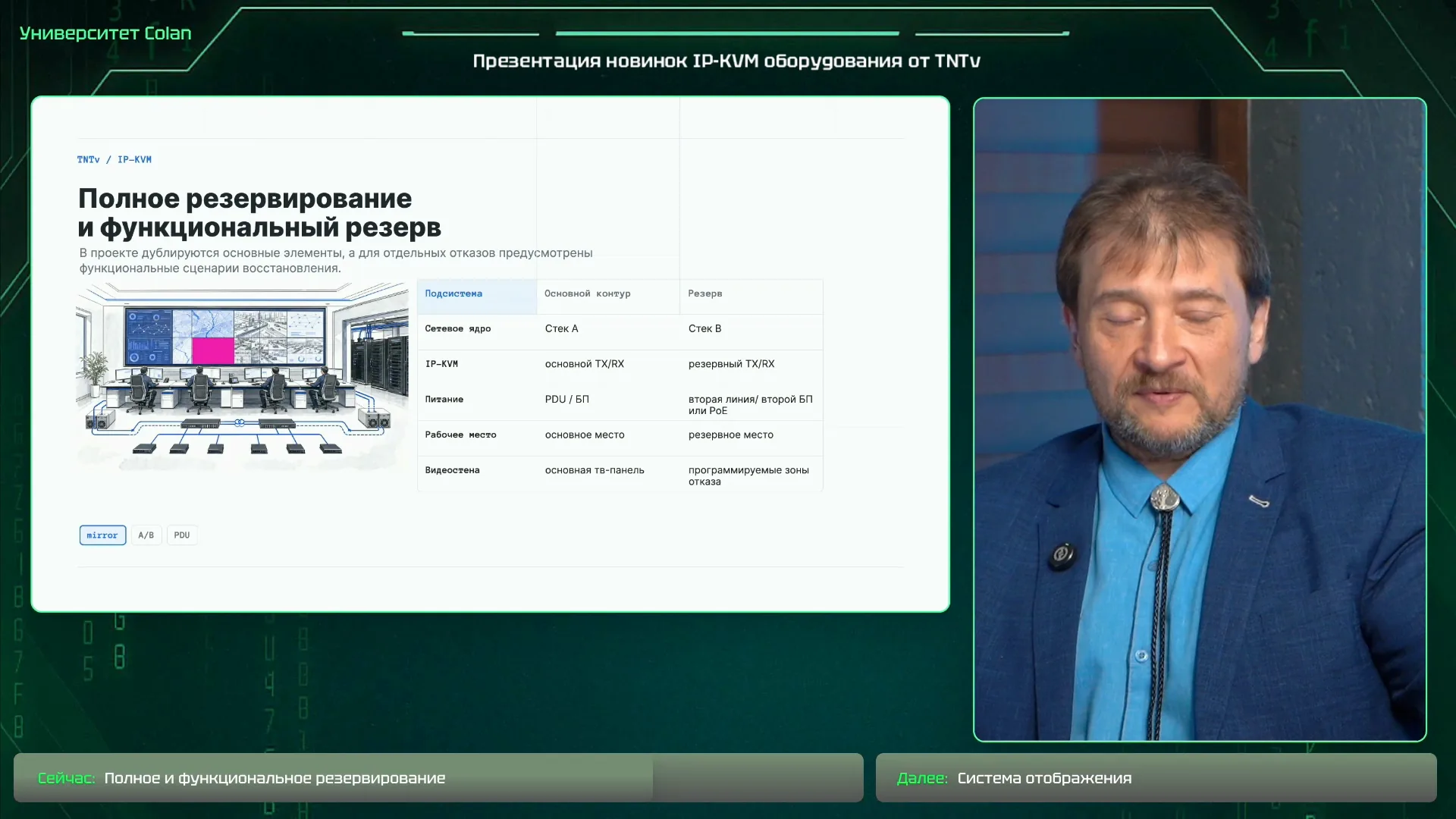
Task: Click the slide subtitle about дублируются основные элементы
Action: click(x=336, y=261)
